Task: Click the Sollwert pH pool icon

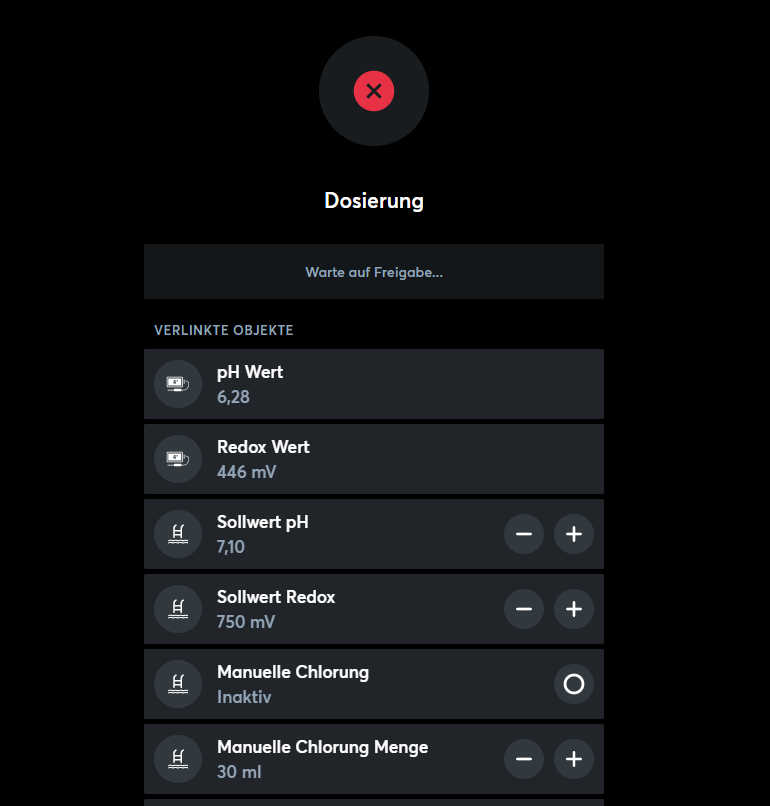Action: pyautogui.click(x=178, y=534)
